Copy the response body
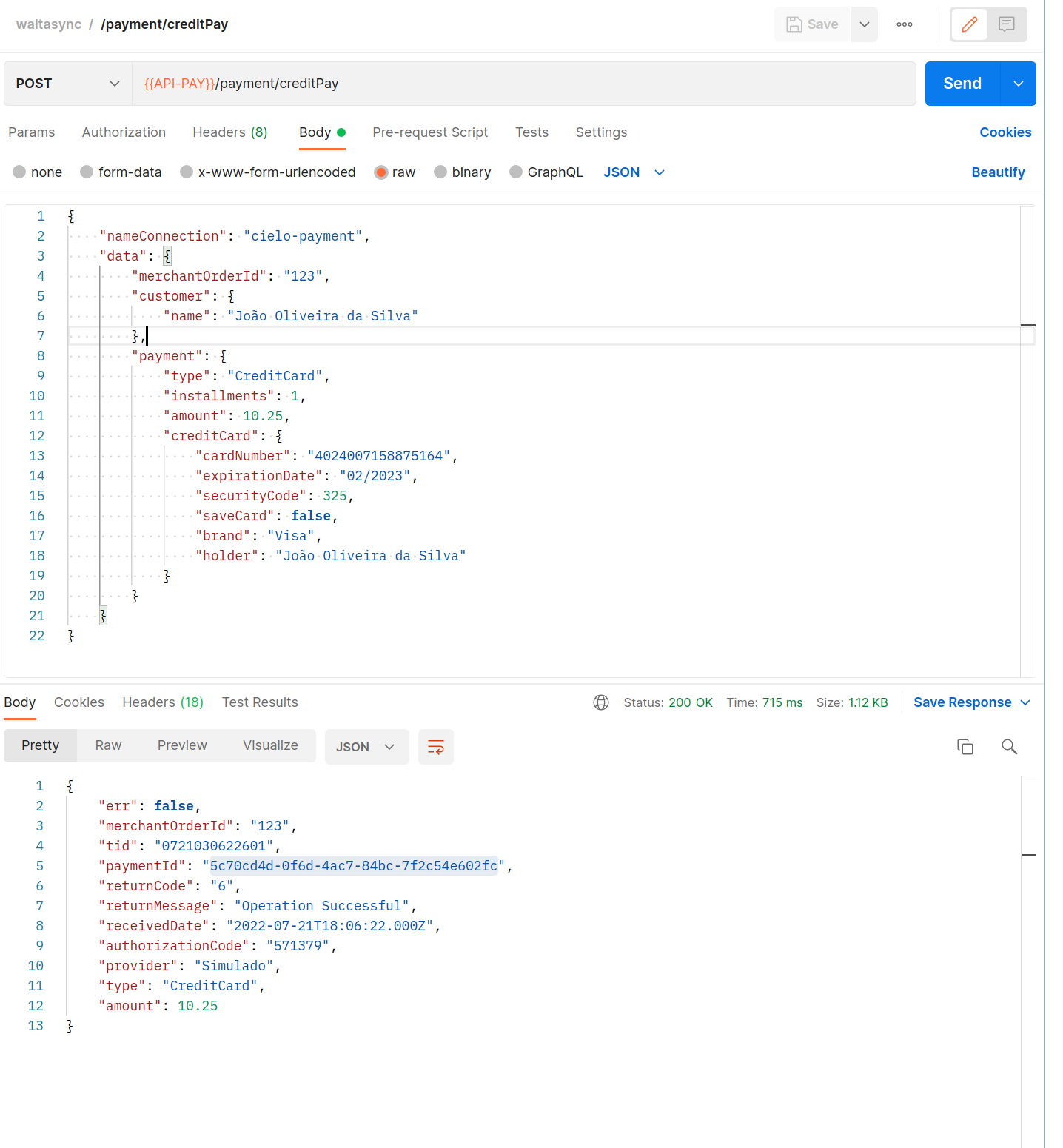This screenshot has width=1063, height=1148. pos(965,747)
